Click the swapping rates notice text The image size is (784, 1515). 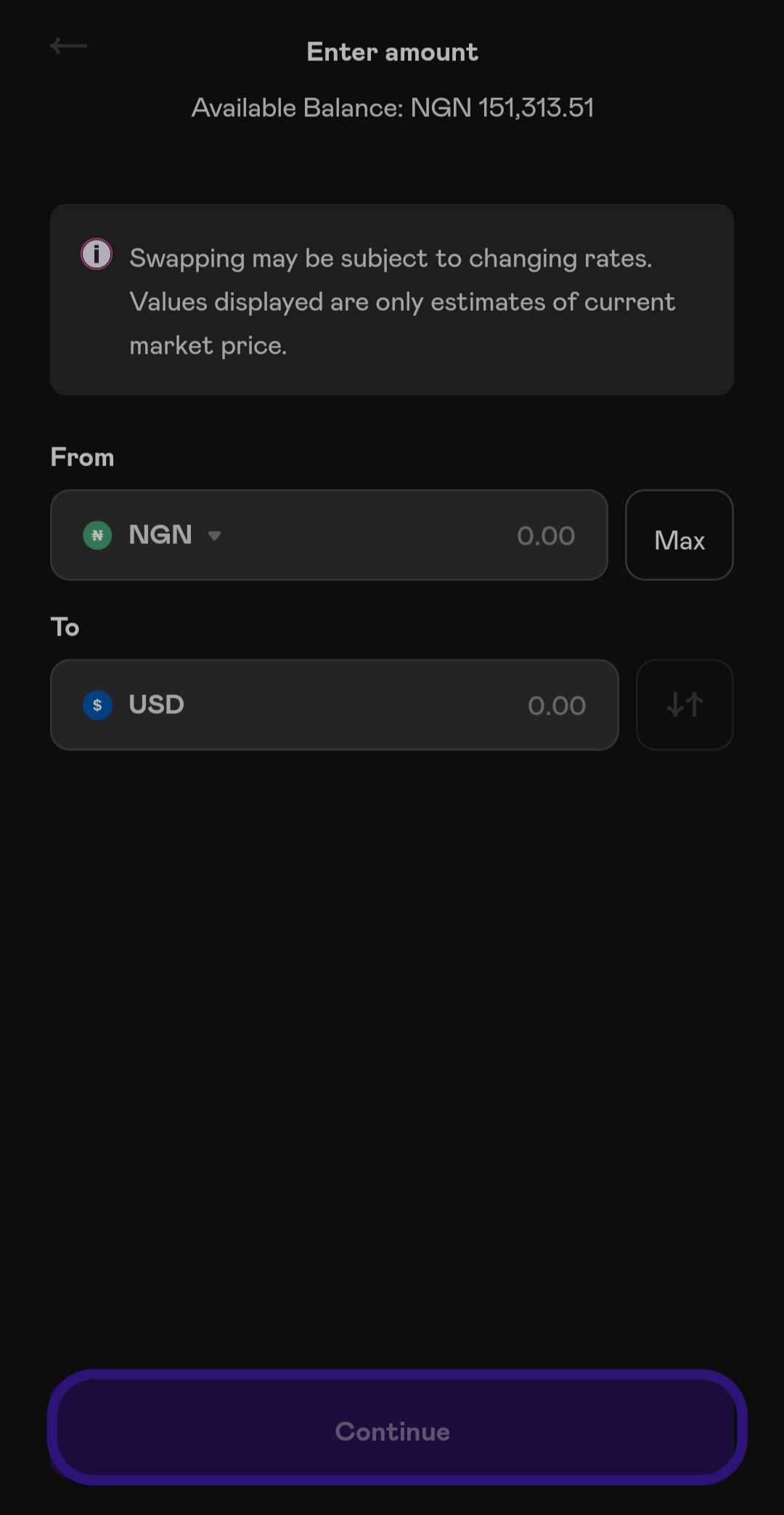(x=402, y=301)
